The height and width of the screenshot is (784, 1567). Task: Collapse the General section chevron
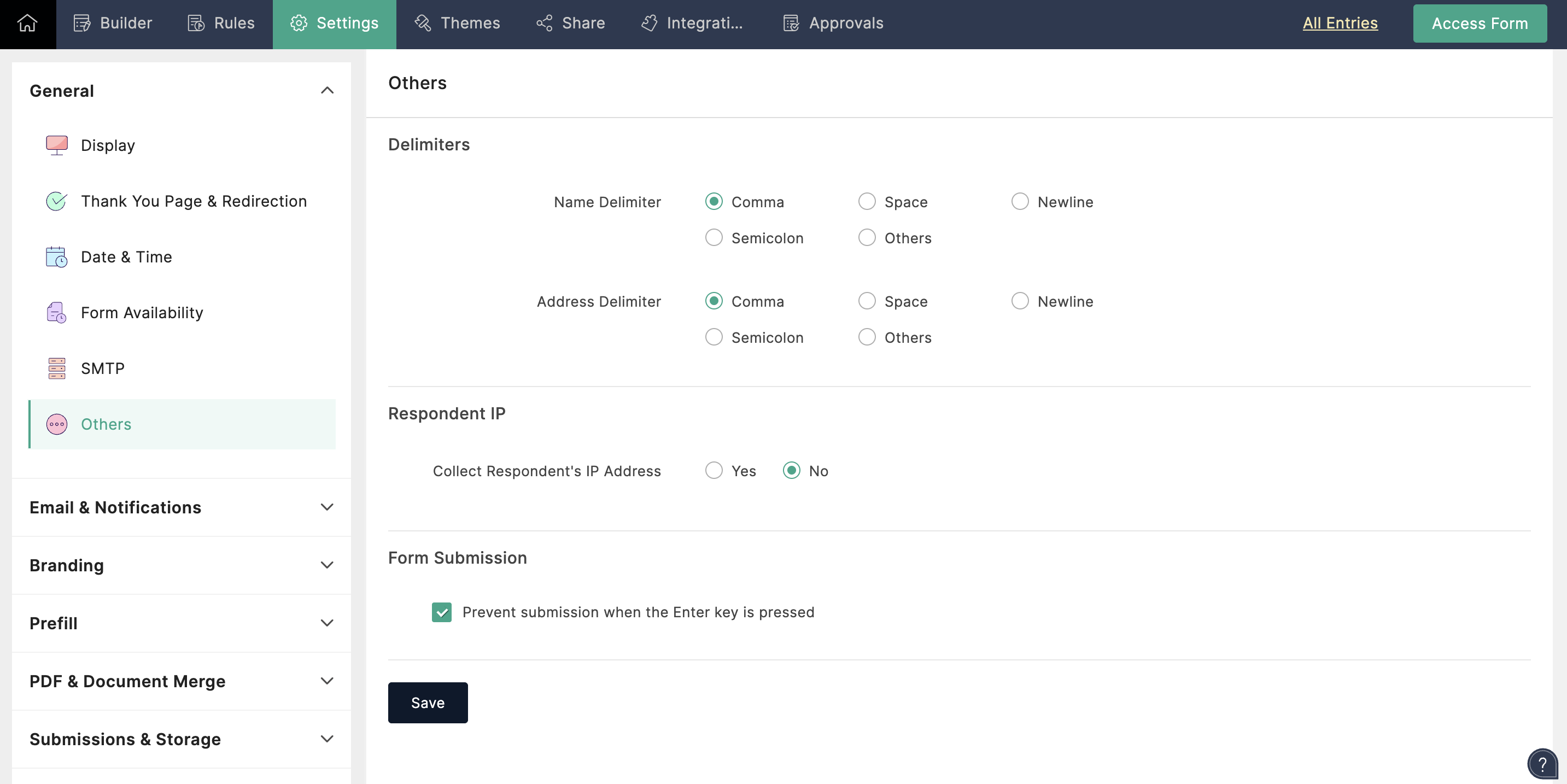click(x=326, y=91)
